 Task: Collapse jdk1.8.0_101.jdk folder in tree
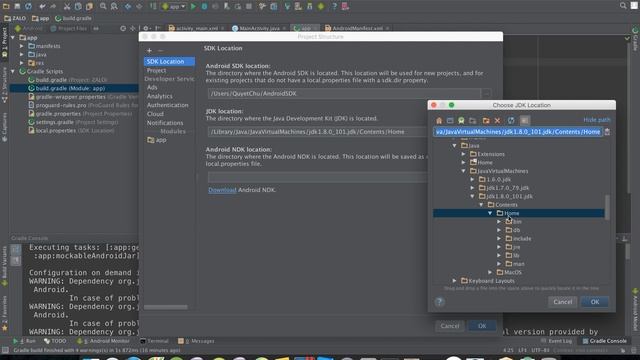(x=472, y=196)
